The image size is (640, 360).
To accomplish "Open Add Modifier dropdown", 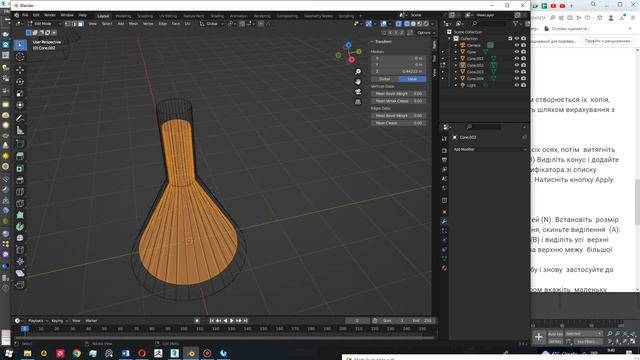I will (x=490, y=149).
